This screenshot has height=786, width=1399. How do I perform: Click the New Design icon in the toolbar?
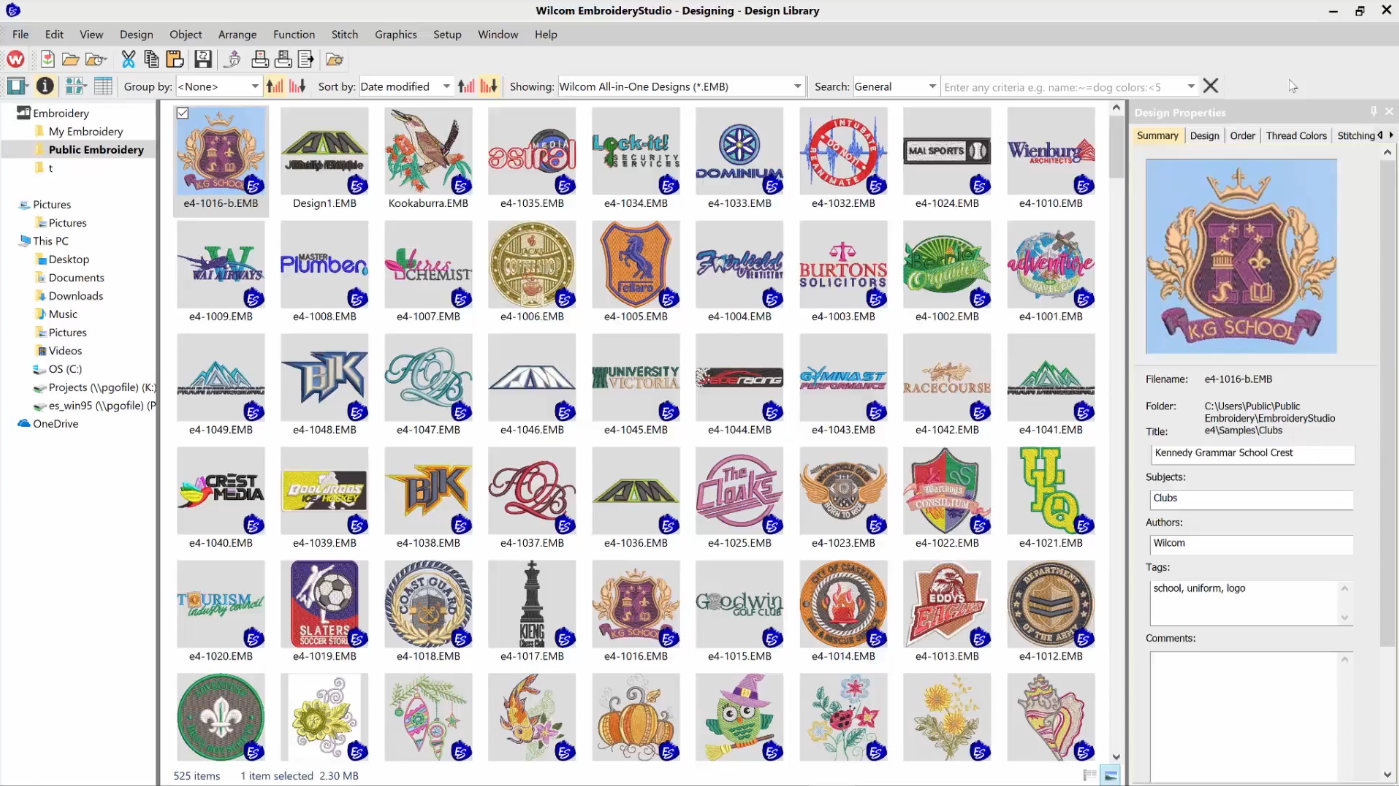tap(47, 60)
